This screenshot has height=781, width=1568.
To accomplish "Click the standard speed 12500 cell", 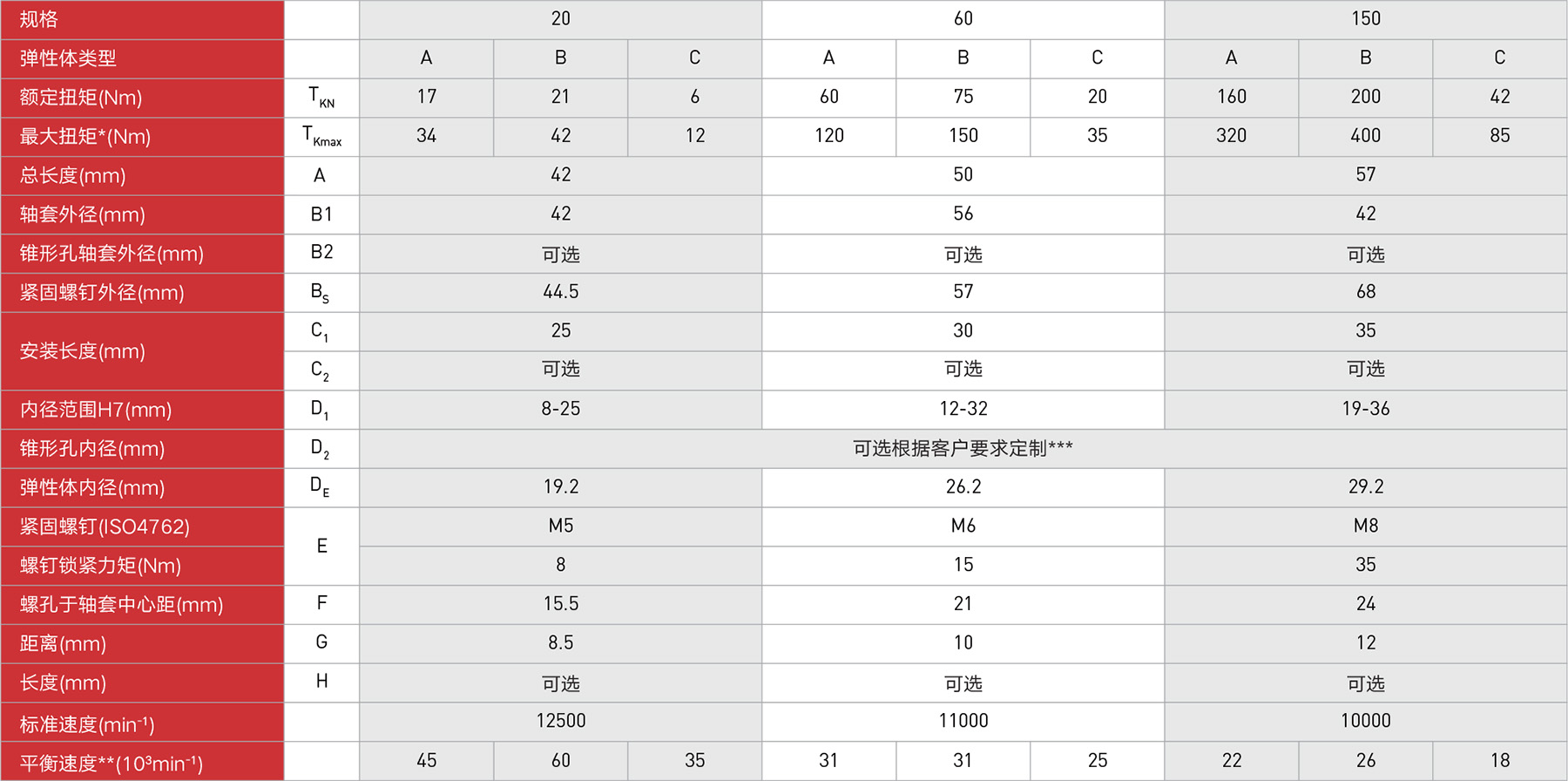I will [x=560, y=722].
